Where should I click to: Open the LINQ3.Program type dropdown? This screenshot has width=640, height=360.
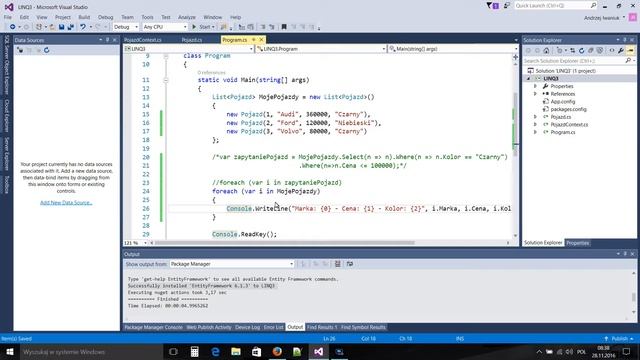click(x=321, y=49)
